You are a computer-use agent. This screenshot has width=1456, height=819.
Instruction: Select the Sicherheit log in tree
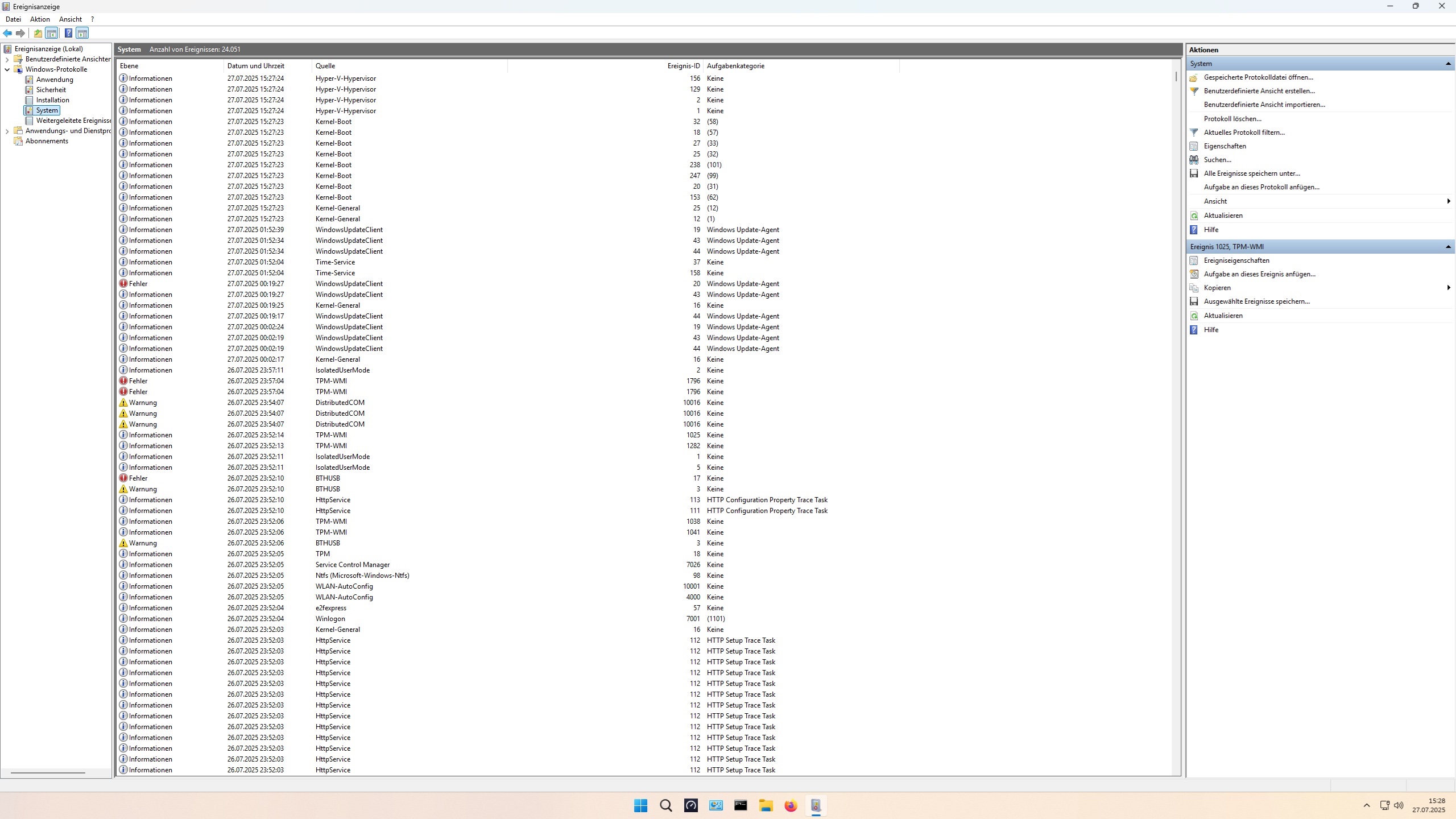coord(51,90)
